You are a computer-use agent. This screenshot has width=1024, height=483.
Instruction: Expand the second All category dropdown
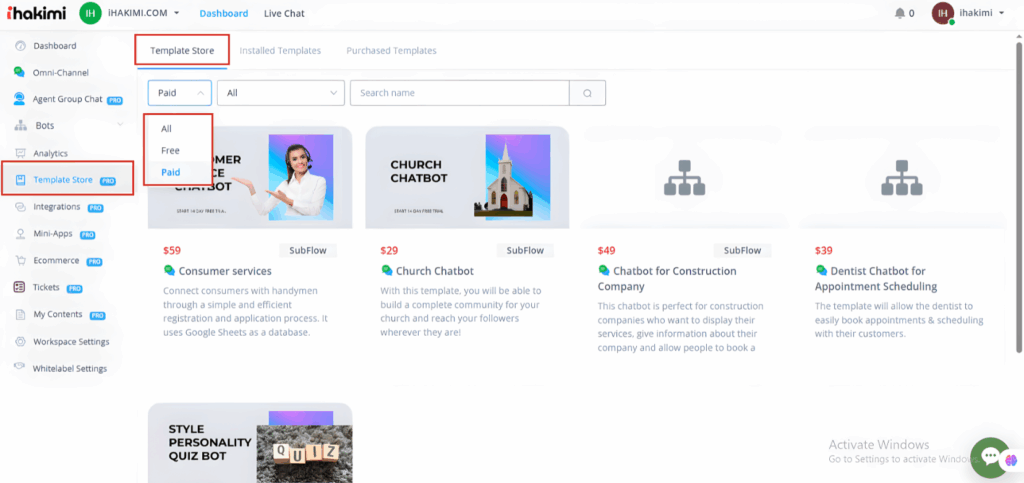pos(280,93)
